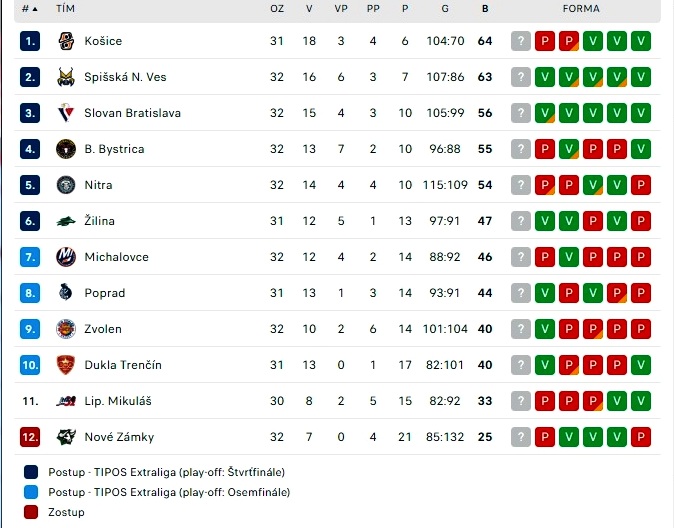Open the Lip. Mikuláš team link
Viewport: 674px width, 528px height.
pyautogui.click(x=118, y=401)
